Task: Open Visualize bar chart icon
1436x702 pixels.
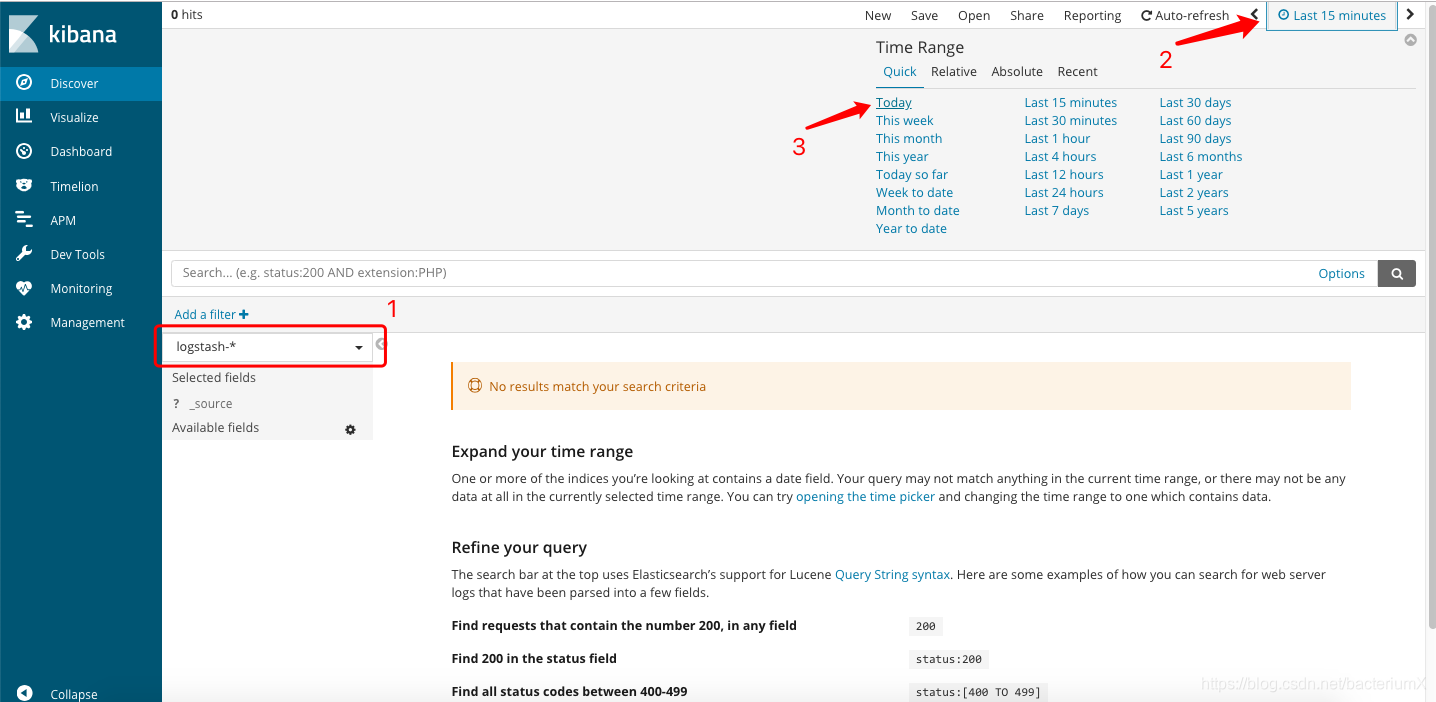Action: click(24, 117)
